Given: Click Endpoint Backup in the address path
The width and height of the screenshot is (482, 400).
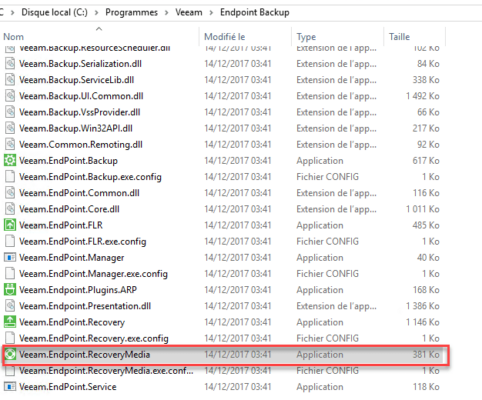Looking at the screenshot, I should tap(255, 13).
